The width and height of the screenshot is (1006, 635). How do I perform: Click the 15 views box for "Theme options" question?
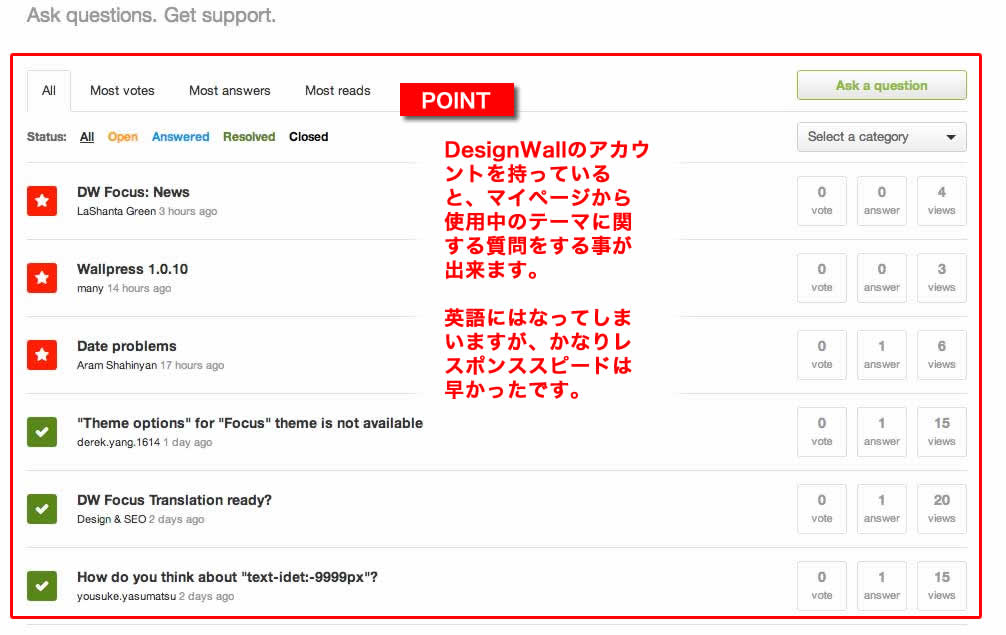[942, 432]
